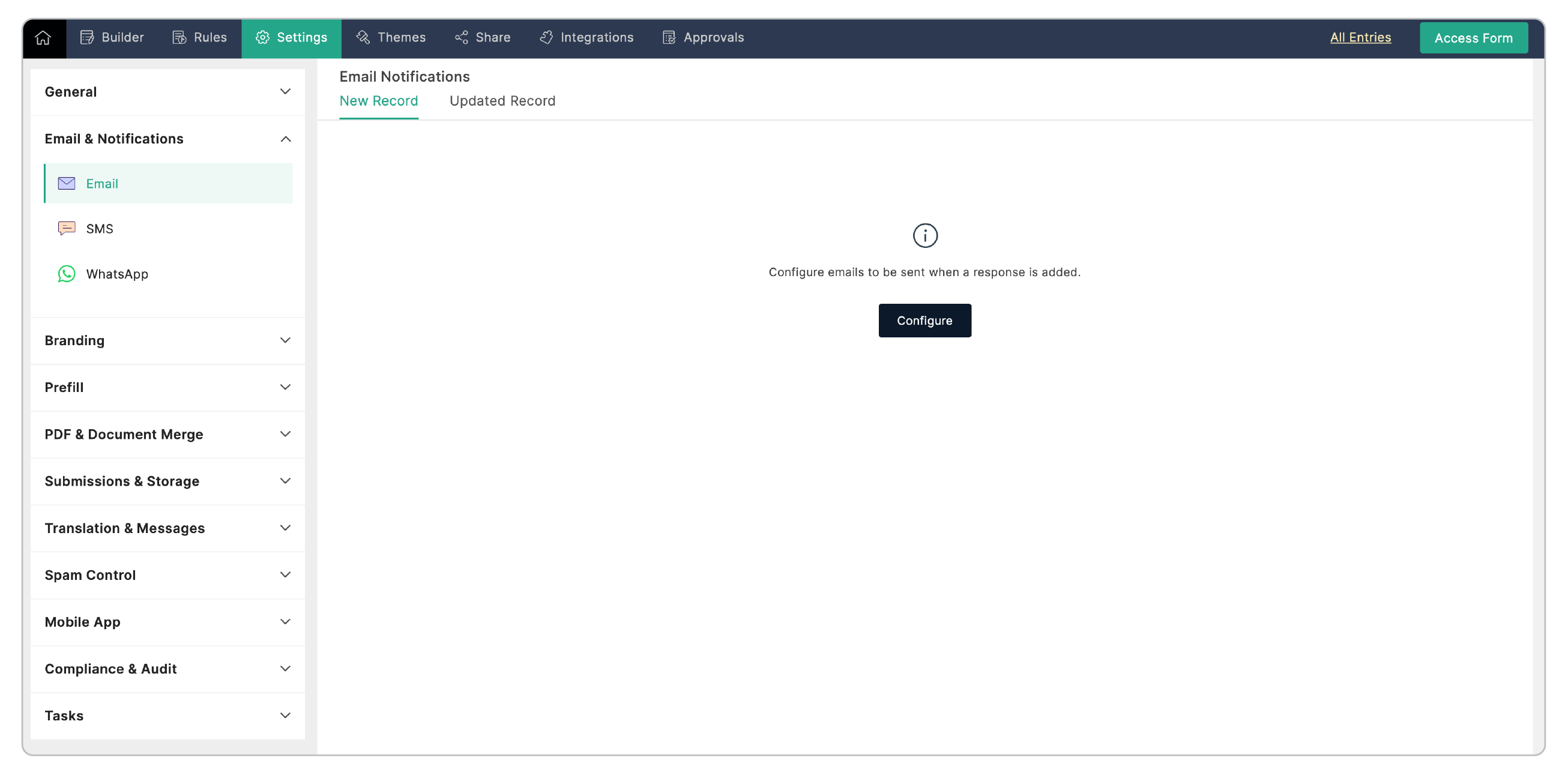The image size is (1568, 775).
Task: Click Email & Notifications heading text
Action: pos(114,139)
